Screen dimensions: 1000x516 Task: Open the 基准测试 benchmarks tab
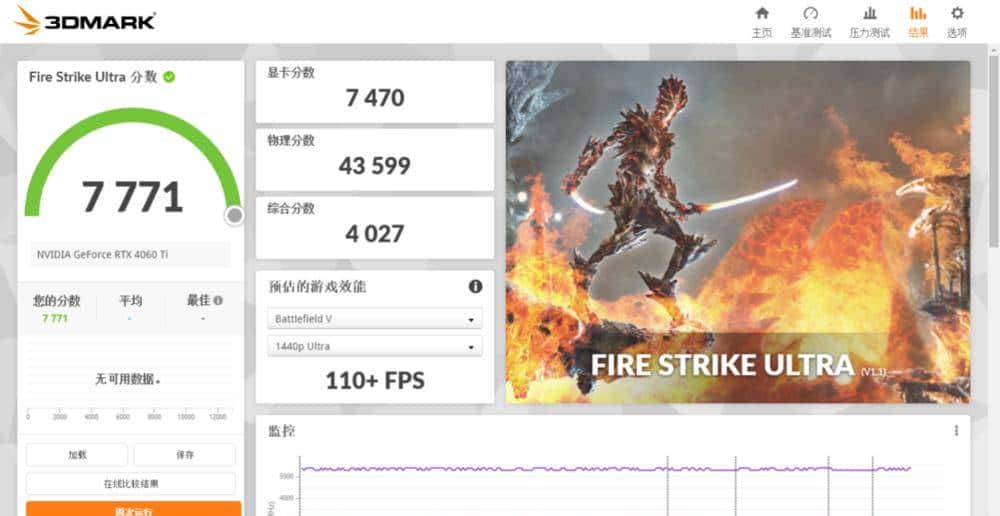pos(811,22)
